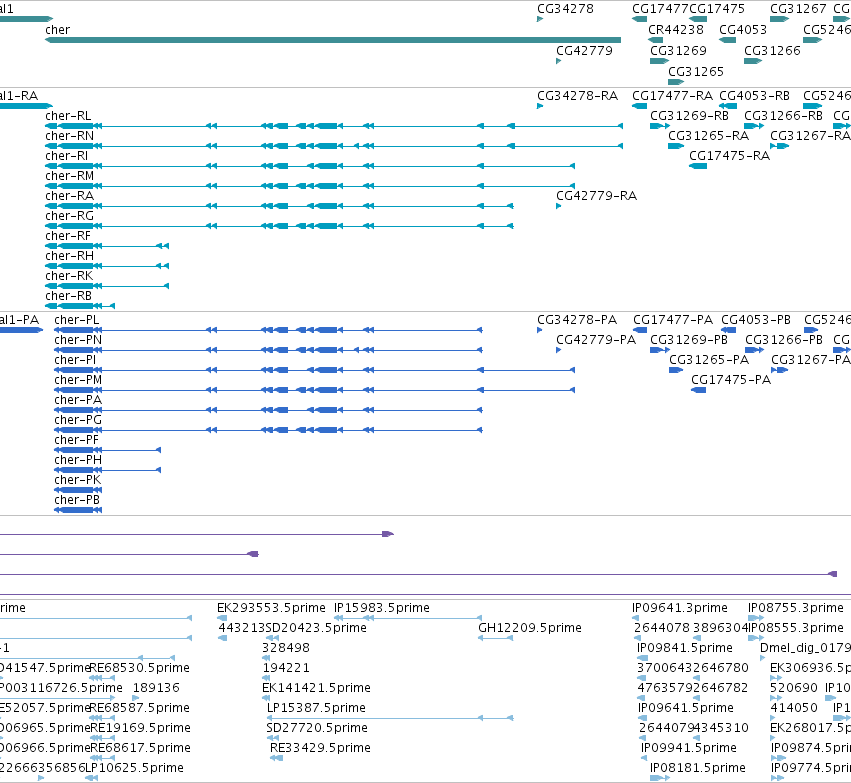Select the cher-RH transcript label
851x783 pixels.
pyautogui.click(x=69, y=256)
